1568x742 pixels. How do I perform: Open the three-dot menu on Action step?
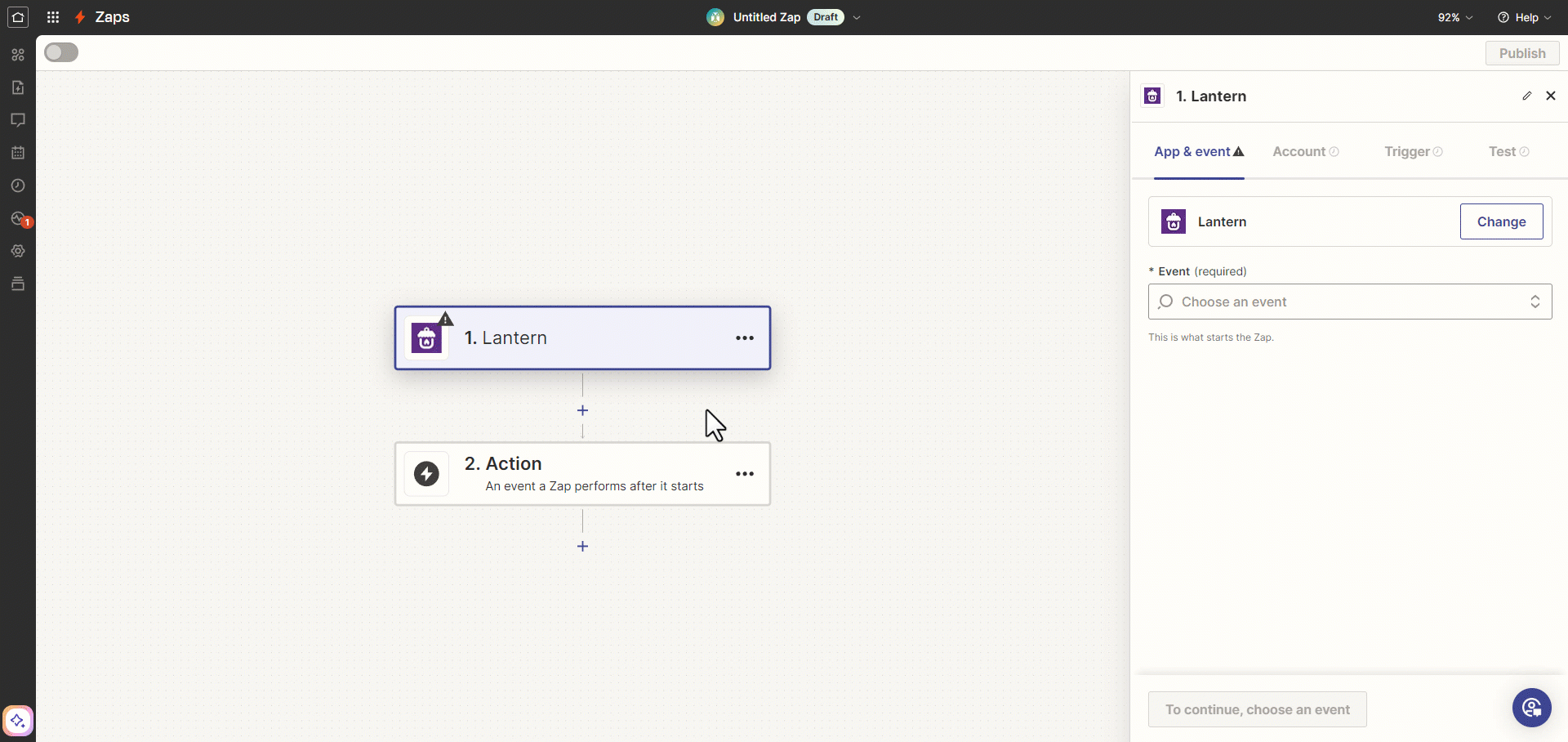(745, 474)
